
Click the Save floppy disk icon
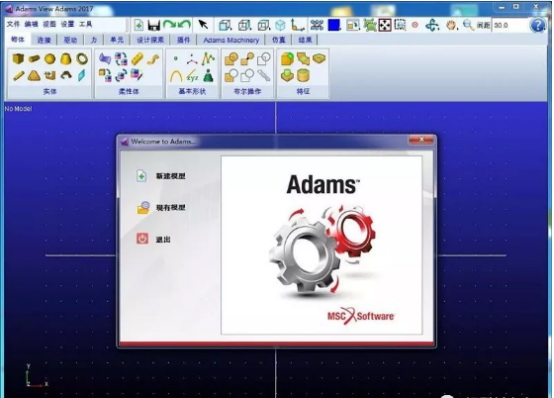point(154,25)
